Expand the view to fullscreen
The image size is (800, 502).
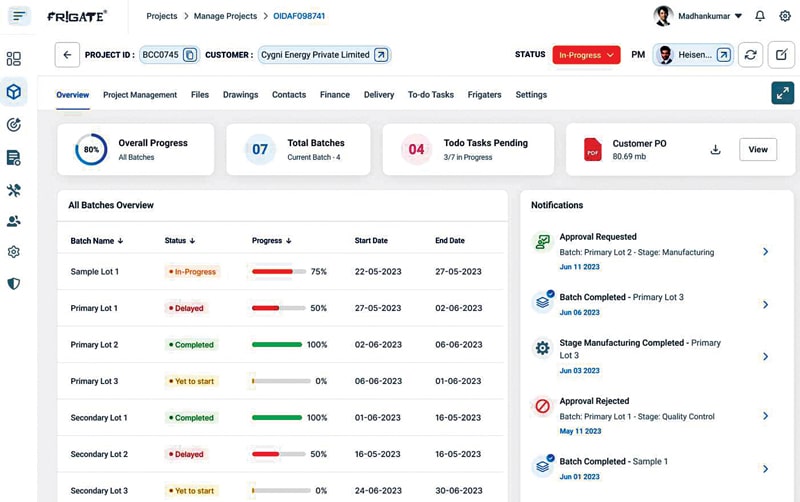click(x=782, y=93)
